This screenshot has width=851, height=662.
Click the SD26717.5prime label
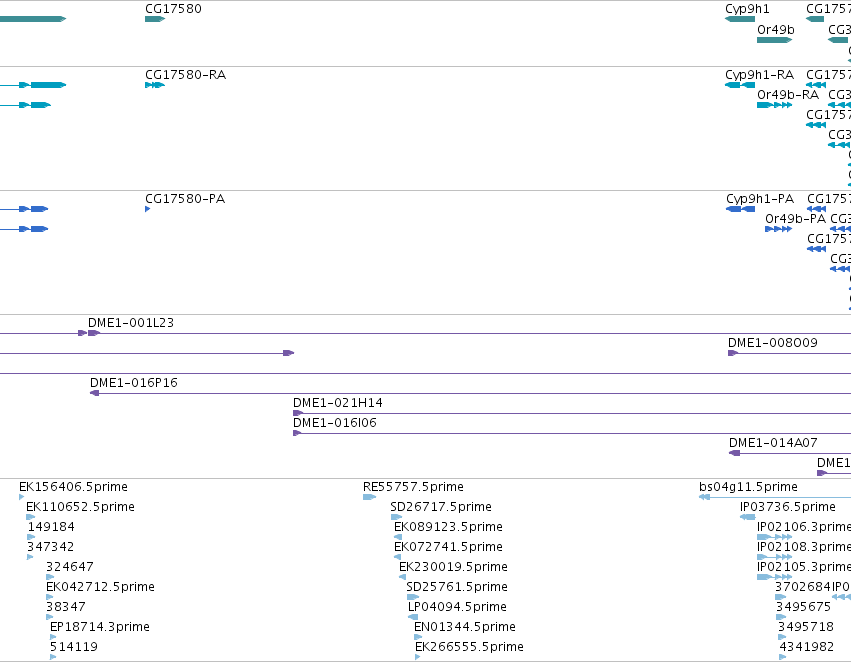tap(441, 507)
